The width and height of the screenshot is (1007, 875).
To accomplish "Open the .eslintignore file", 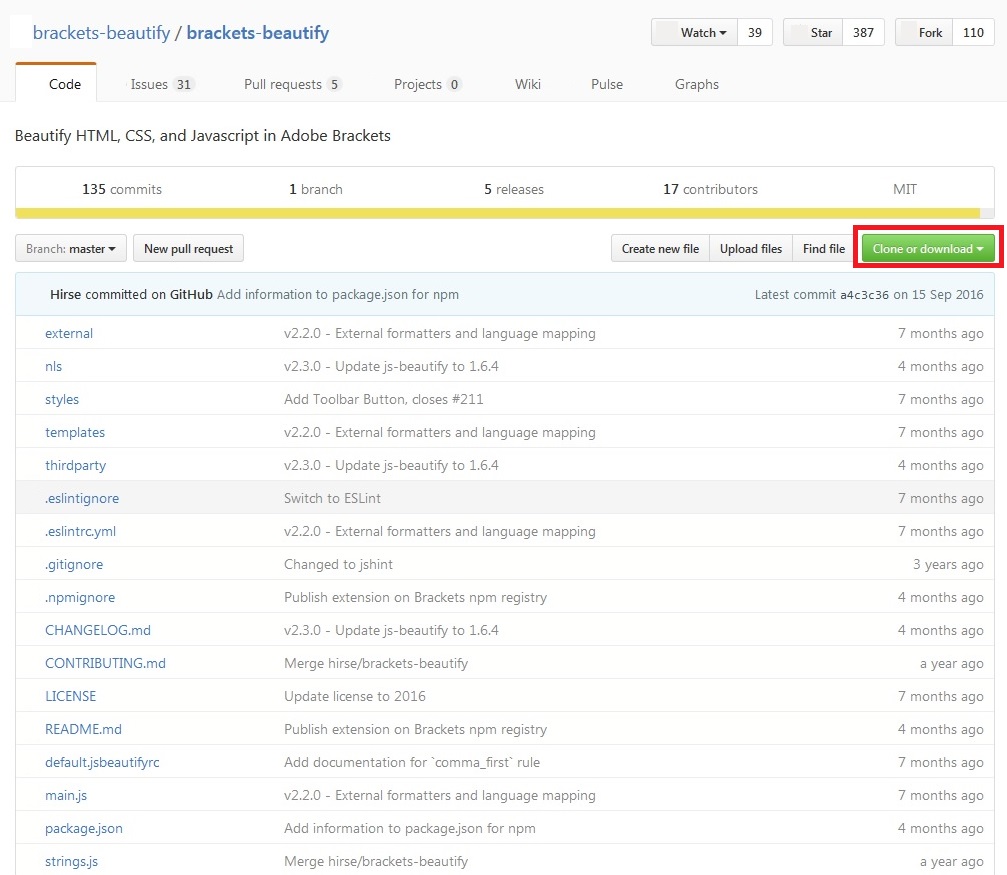I will [82, 499].
